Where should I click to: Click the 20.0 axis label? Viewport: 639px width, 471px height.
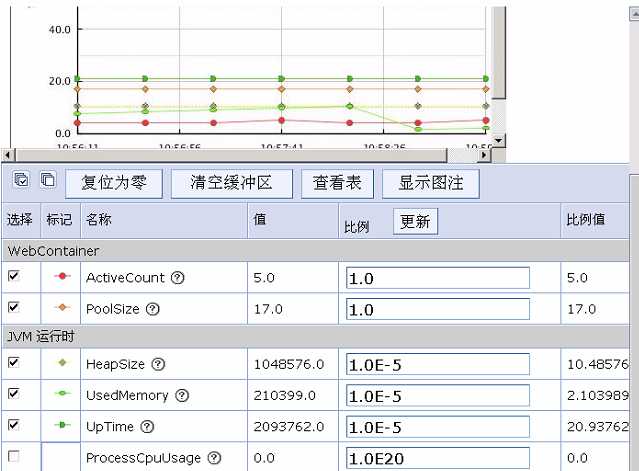tap(59, 81)
